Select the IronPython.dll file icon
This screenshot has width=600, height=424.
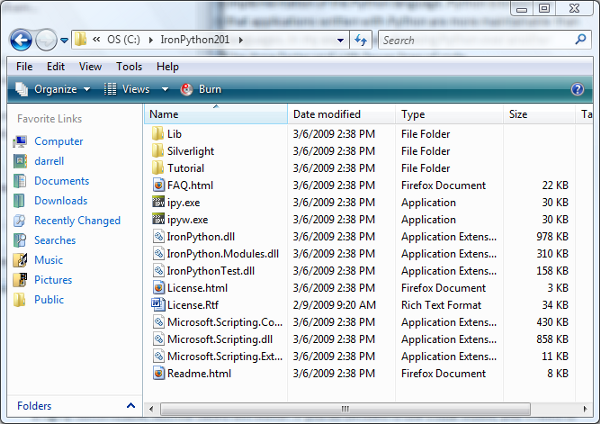point(158,236)
